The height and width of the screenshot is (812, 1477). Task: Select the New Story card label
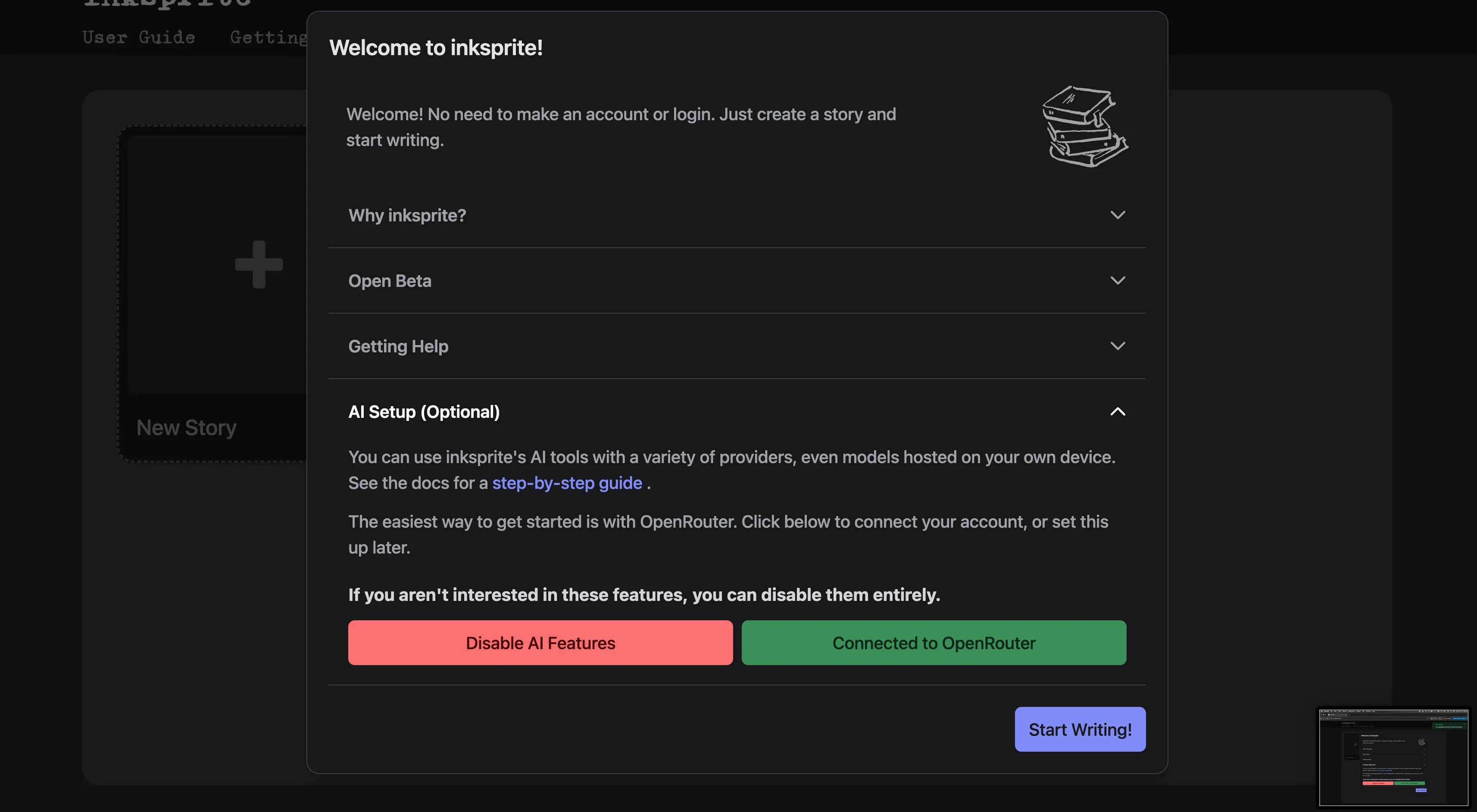186,428
